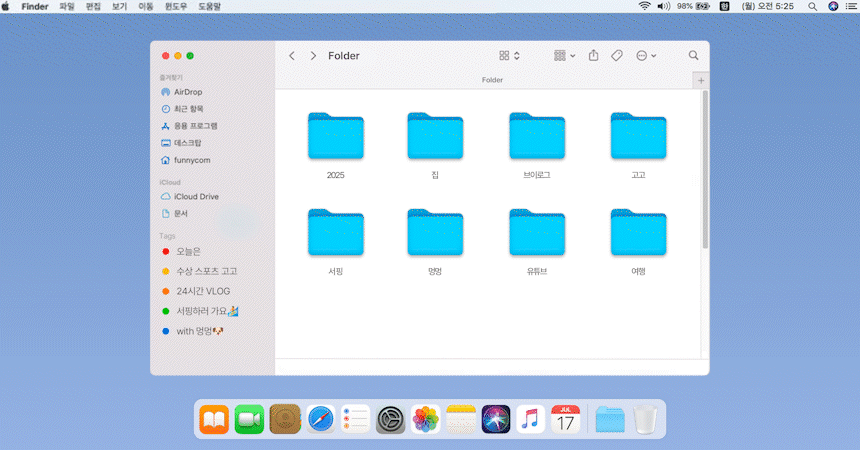Screen dimensions: 860x450
Task: Open the 보기 menu in menu bar
Action: [x=119, y=6]
